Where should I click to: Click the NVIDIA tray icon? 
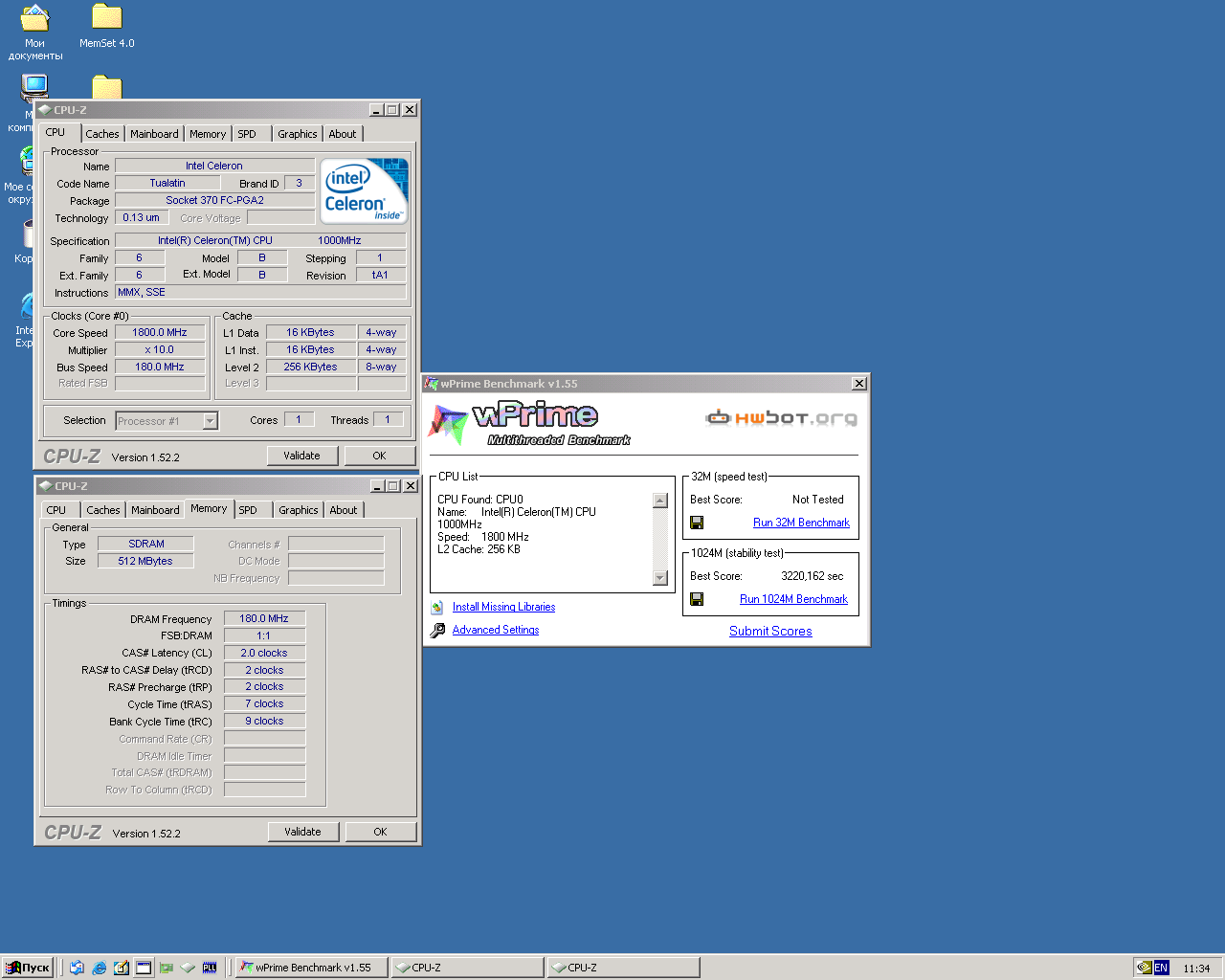click(1144, 968)
